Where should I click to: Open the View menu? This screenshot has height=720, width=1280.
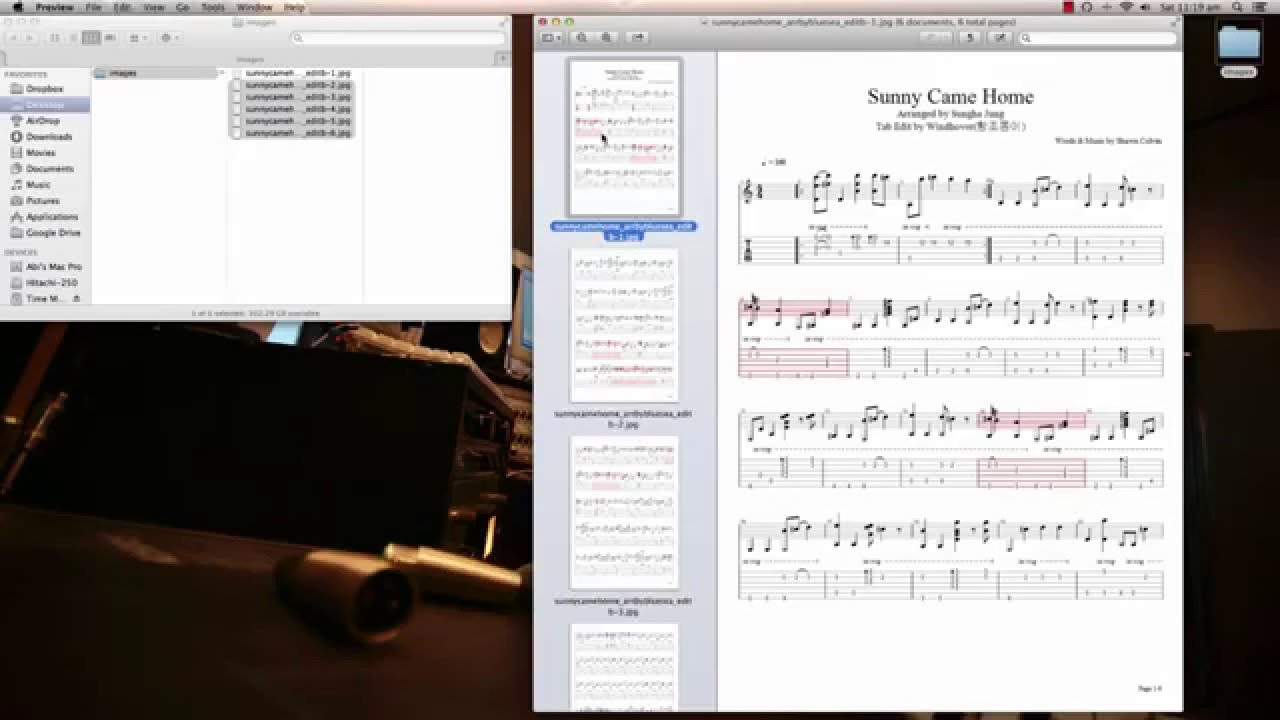154,7
